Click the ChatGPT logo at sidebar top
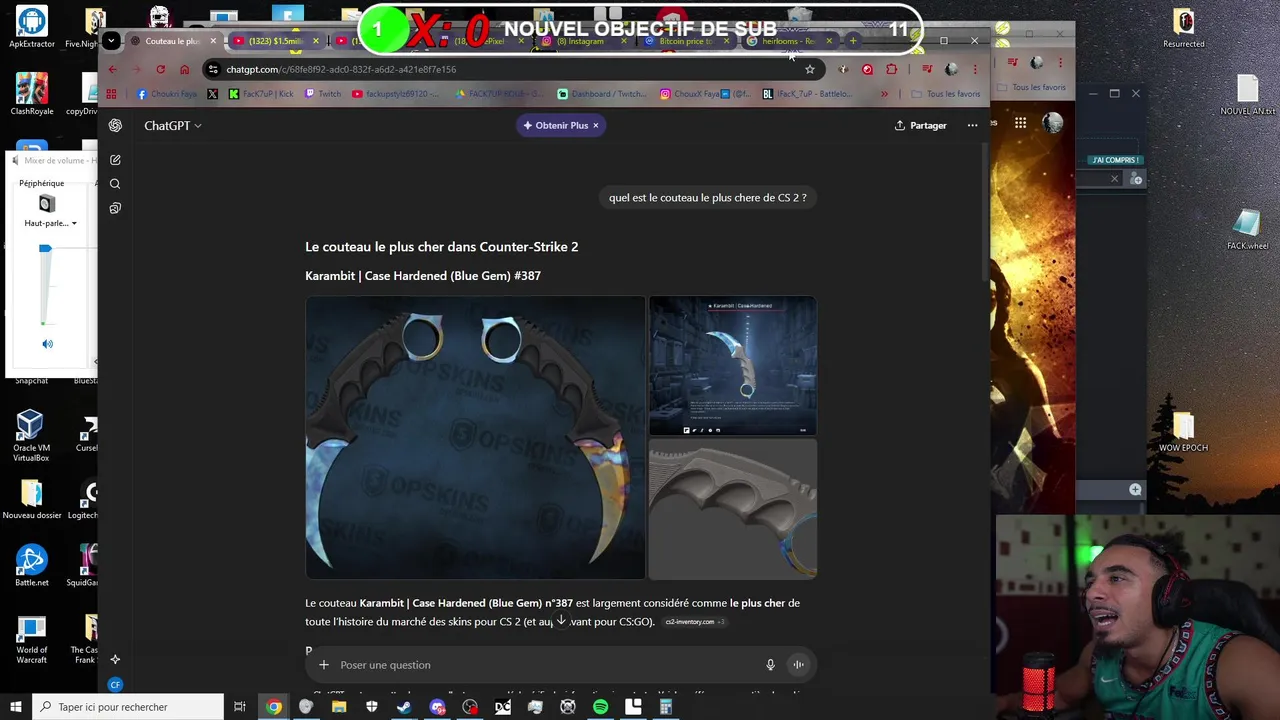 click(115, 125)
